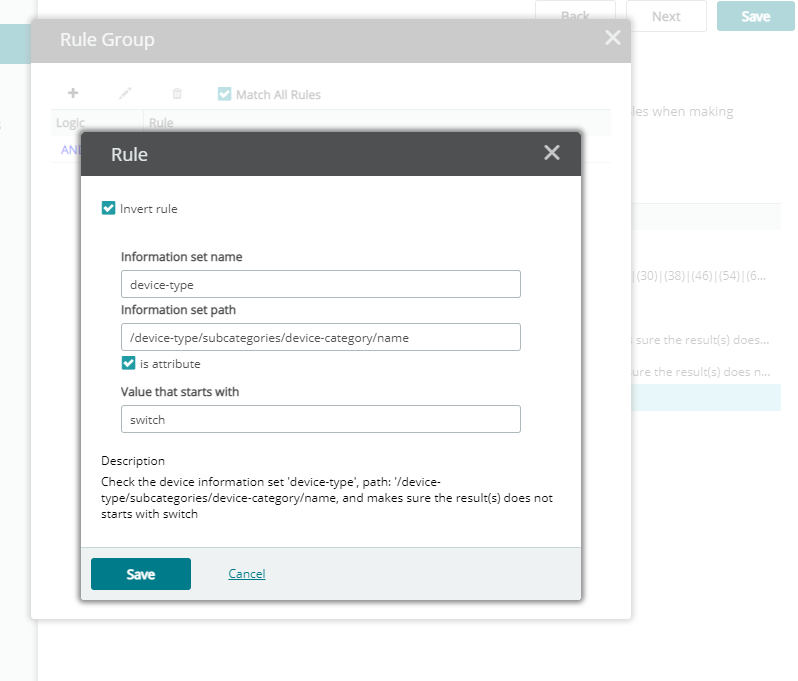Click the Description label text
The width and height of the screenshot is (798, 681).
click(x=133, y=461)
